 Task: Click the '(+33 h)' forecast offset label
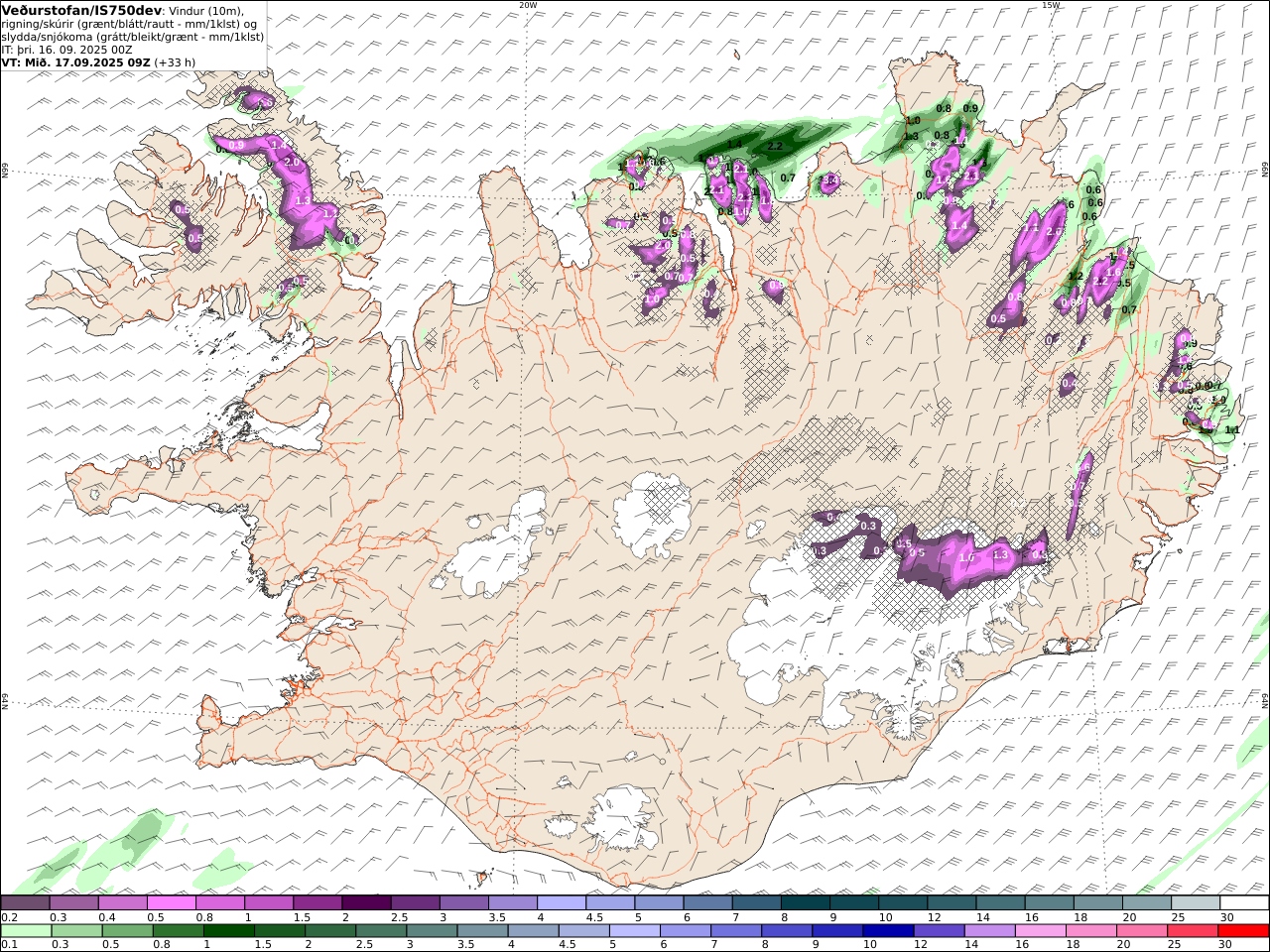point(175,62)
